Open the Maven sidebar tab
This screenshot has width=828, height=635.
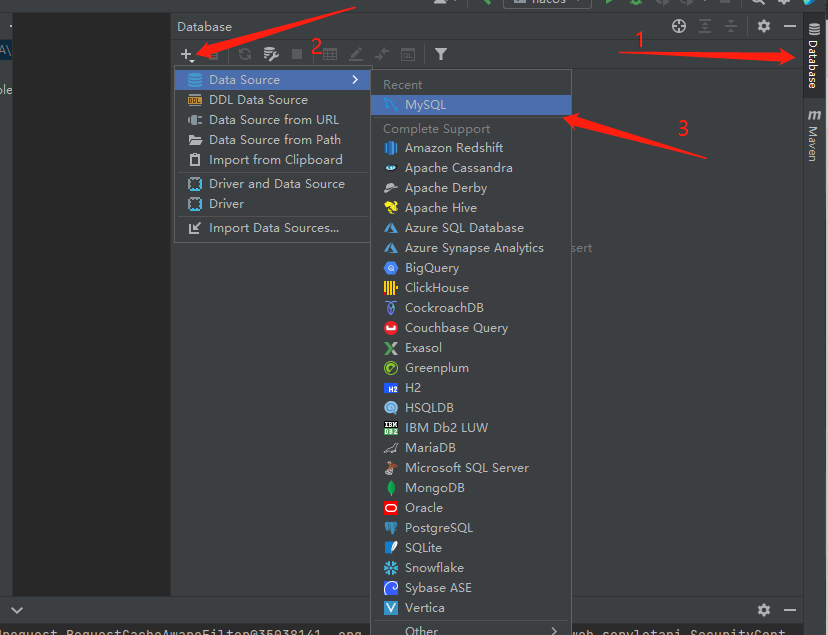[x=814, y=135]
